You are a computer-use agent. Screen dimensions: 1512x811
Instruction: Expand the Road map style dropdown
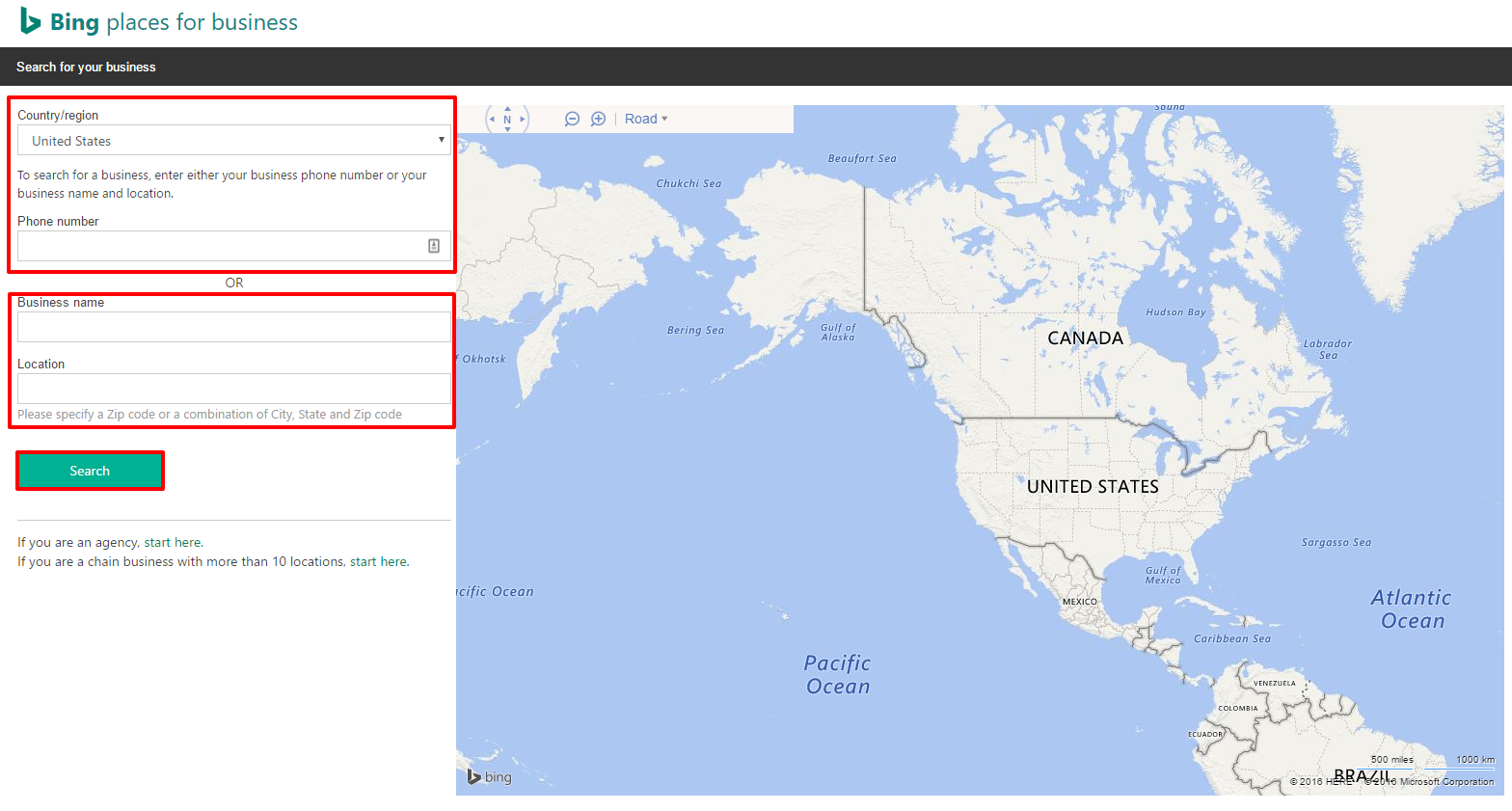(x=646, y=119)
